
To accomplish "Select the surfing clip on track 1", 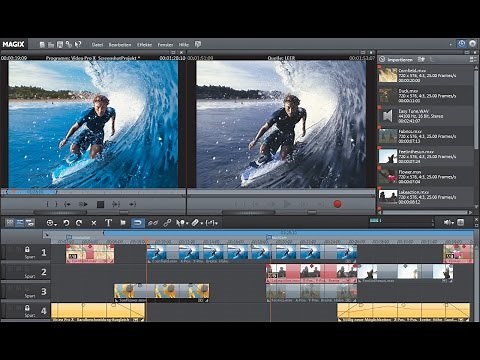I will (252, 254).
